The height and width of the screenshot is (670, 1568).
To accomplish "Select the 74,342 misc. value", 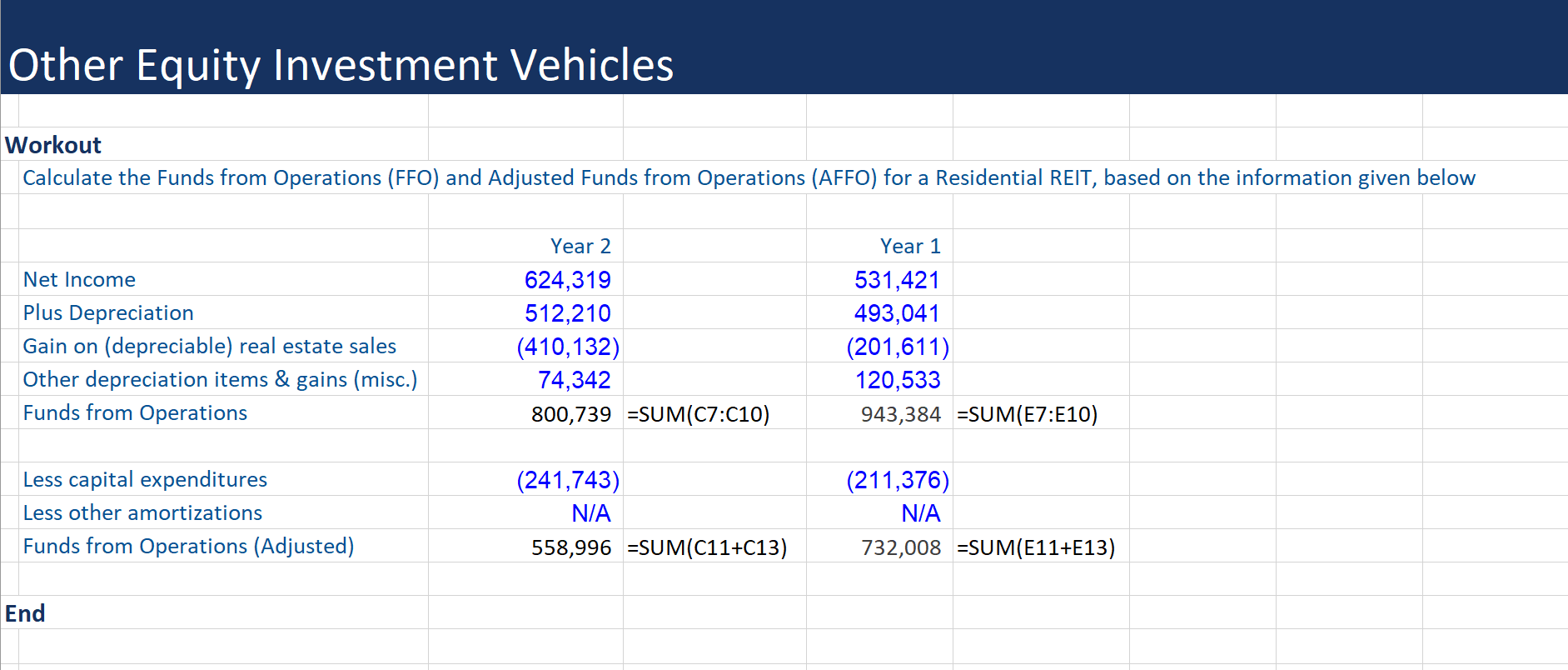I will 575,380.
